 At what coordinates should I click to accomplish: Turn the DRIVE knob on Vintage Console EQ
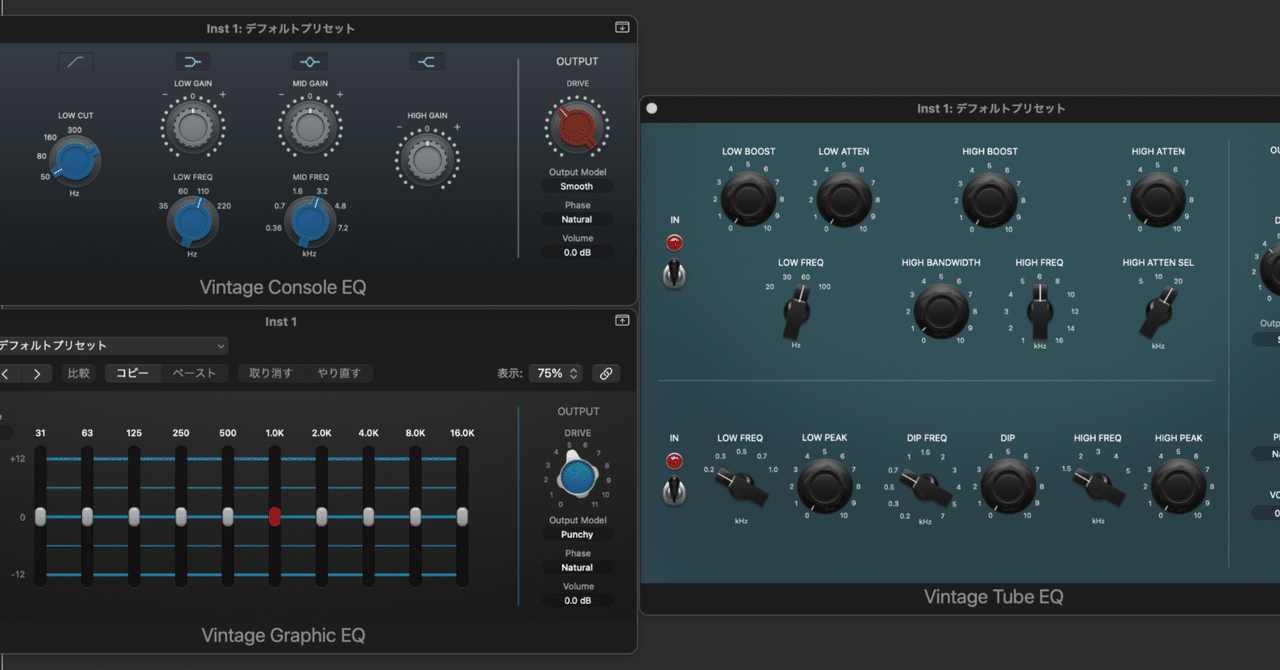[x=576, y=126]
